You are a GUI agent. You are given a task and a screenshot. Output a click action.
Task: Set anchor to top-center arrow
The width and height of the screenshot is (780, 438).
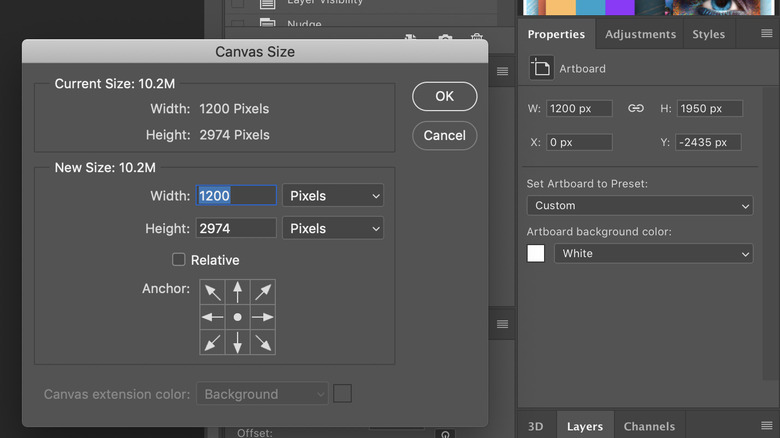tap(237, 292)
